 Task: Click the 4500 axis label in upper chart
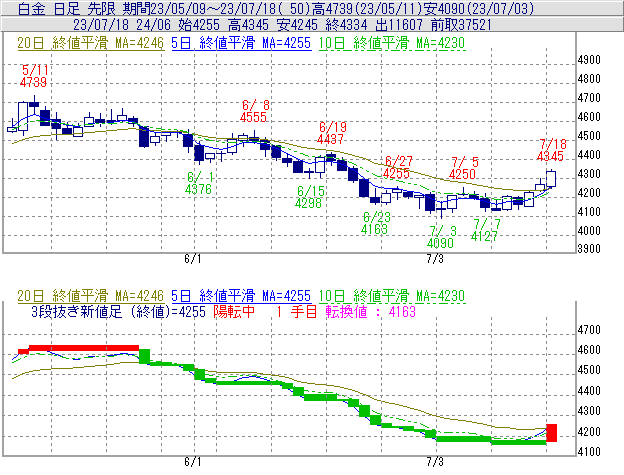589,136
